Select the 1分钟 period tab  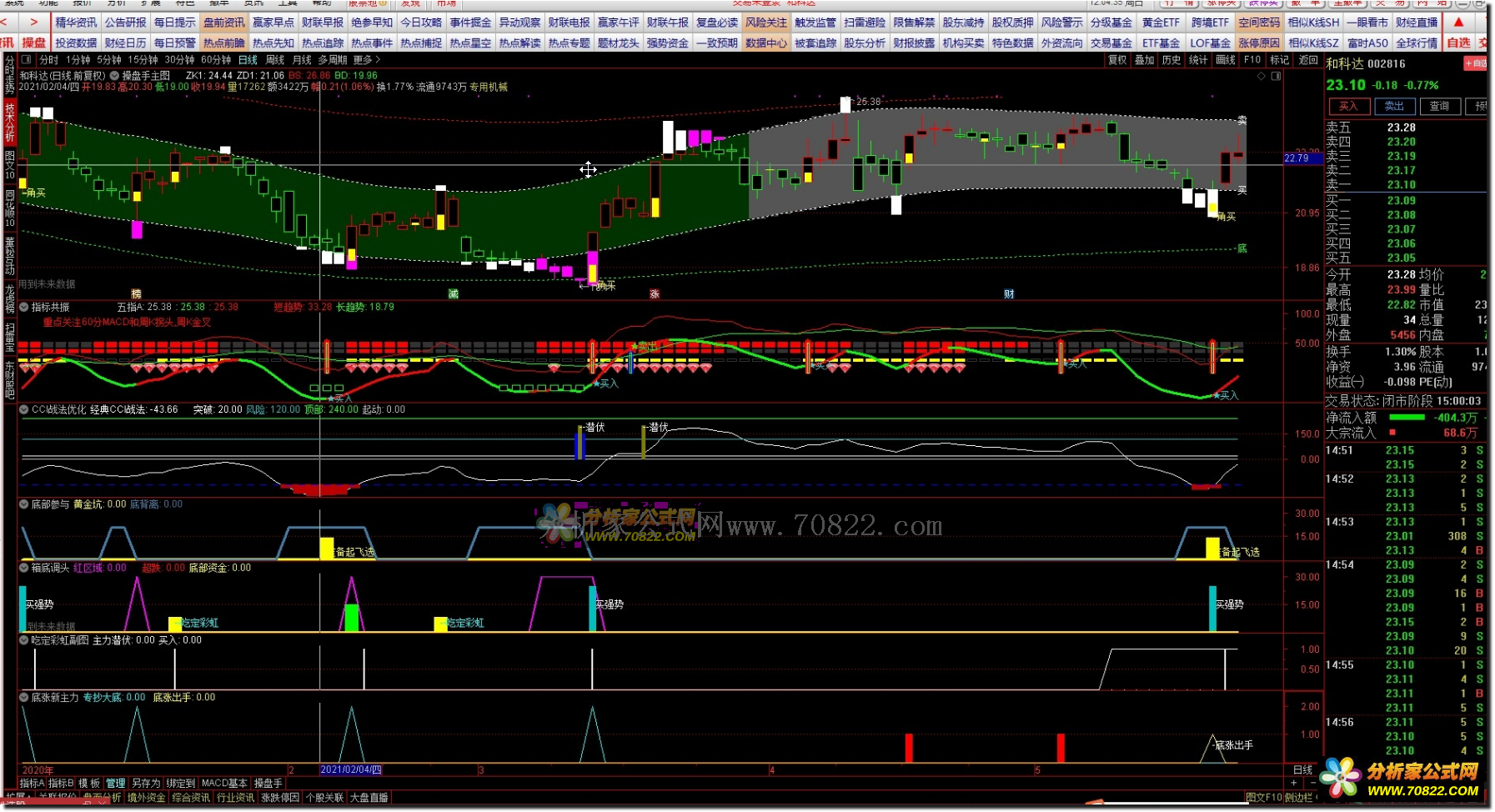click(78, 60)
